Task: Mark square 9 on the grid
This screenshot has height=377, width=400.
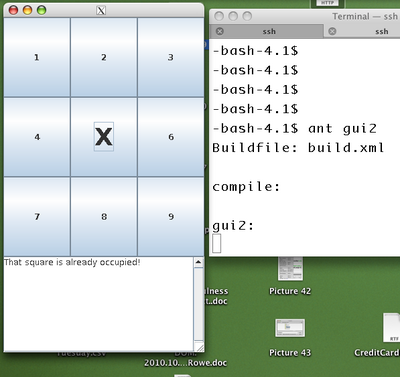Action: [171, 217]
